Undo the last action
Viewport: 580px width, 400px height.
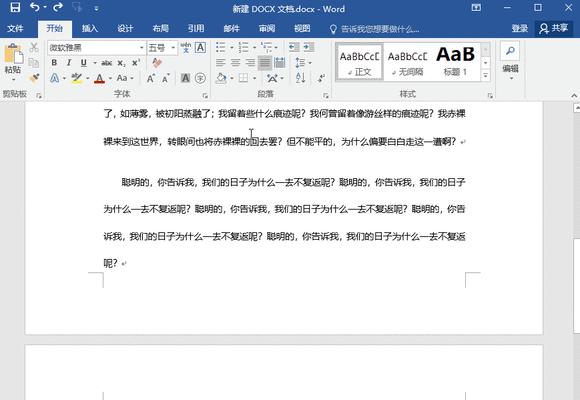tap(35, 8)
